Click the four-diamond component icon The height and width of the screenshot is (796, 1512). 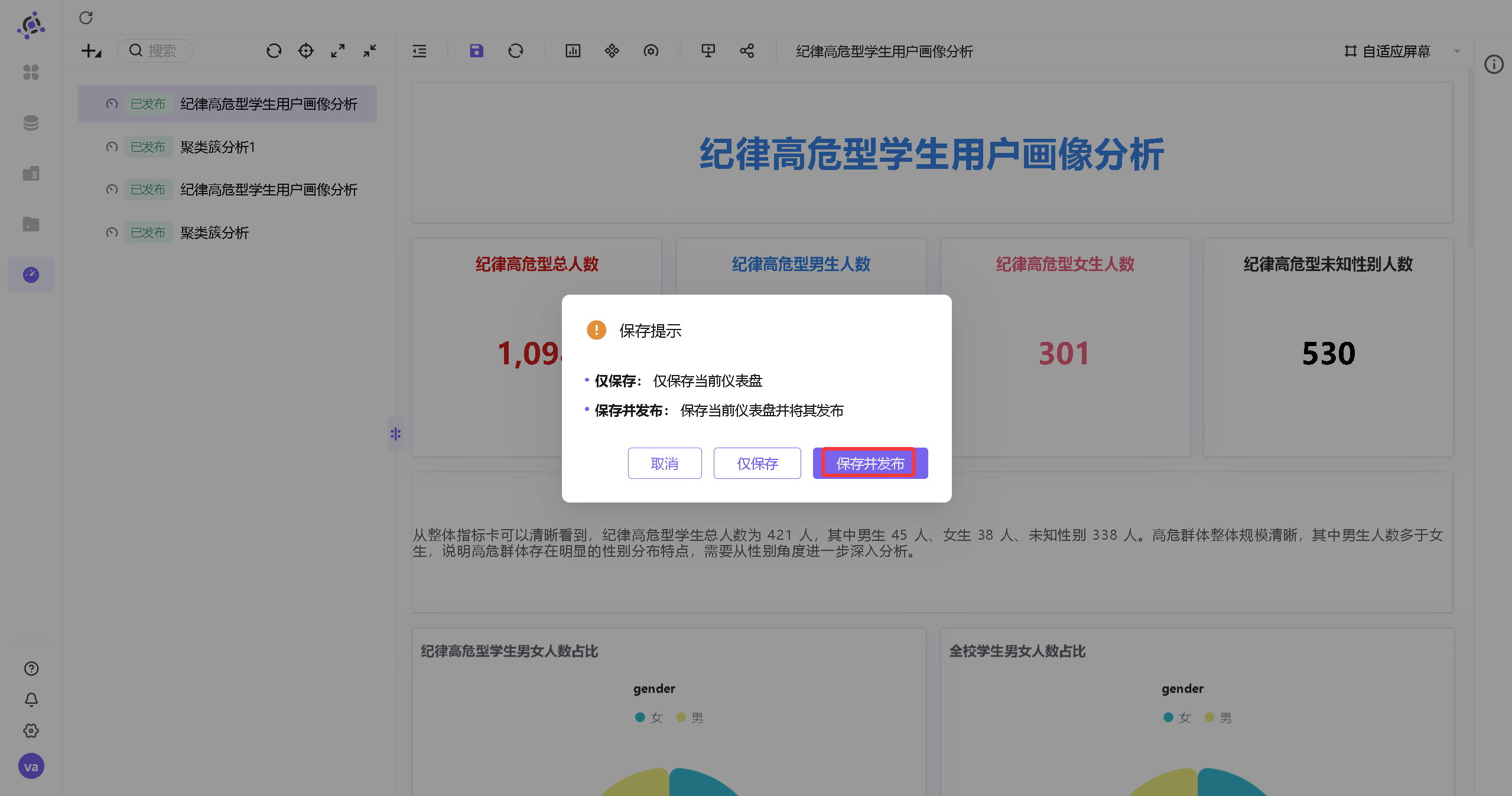[x=612, y=51]
